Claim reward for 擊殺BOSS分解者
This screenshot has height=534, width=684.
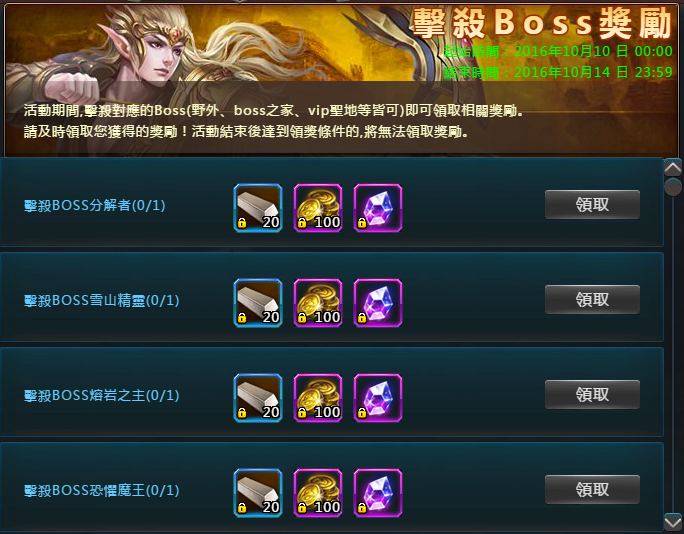click(592, 204)
